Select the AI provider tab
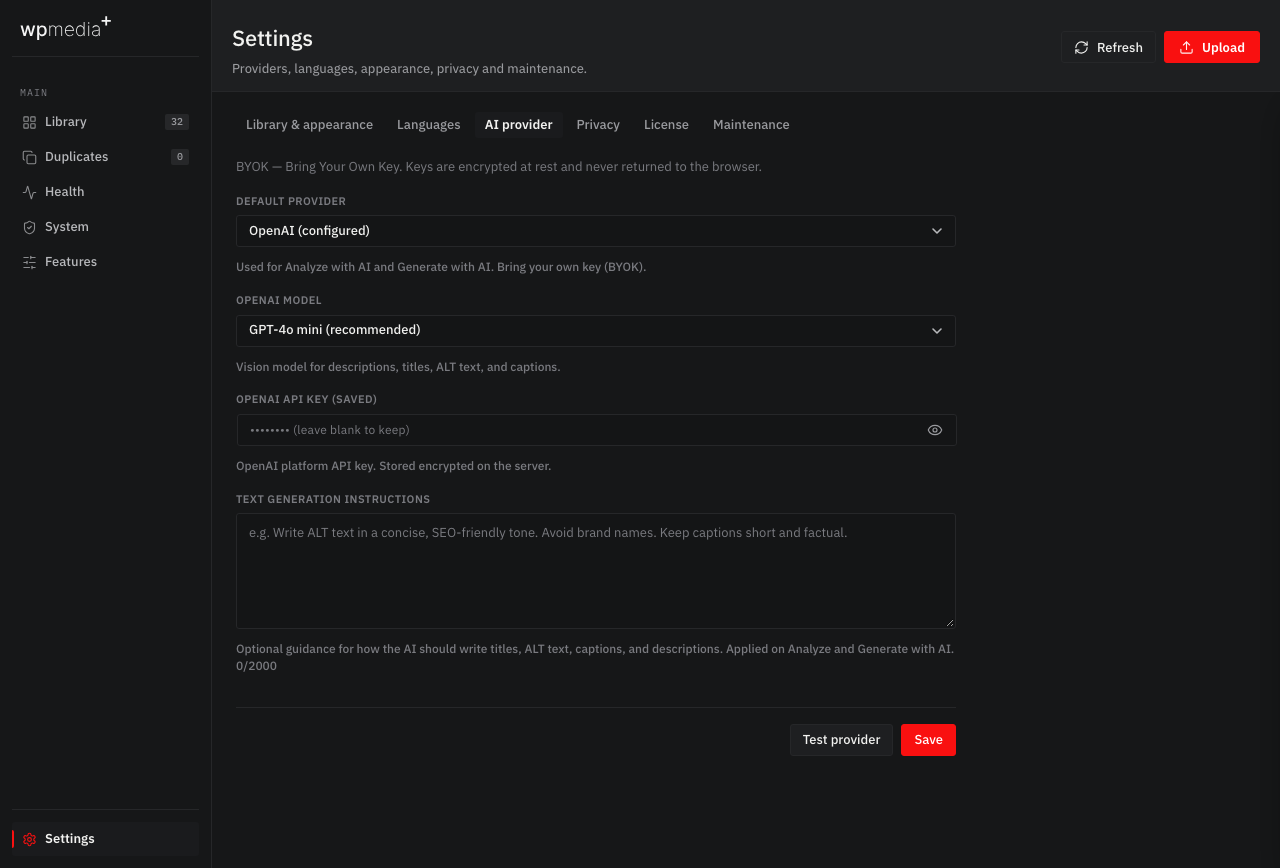1280x868 pixels. (518, 125)
